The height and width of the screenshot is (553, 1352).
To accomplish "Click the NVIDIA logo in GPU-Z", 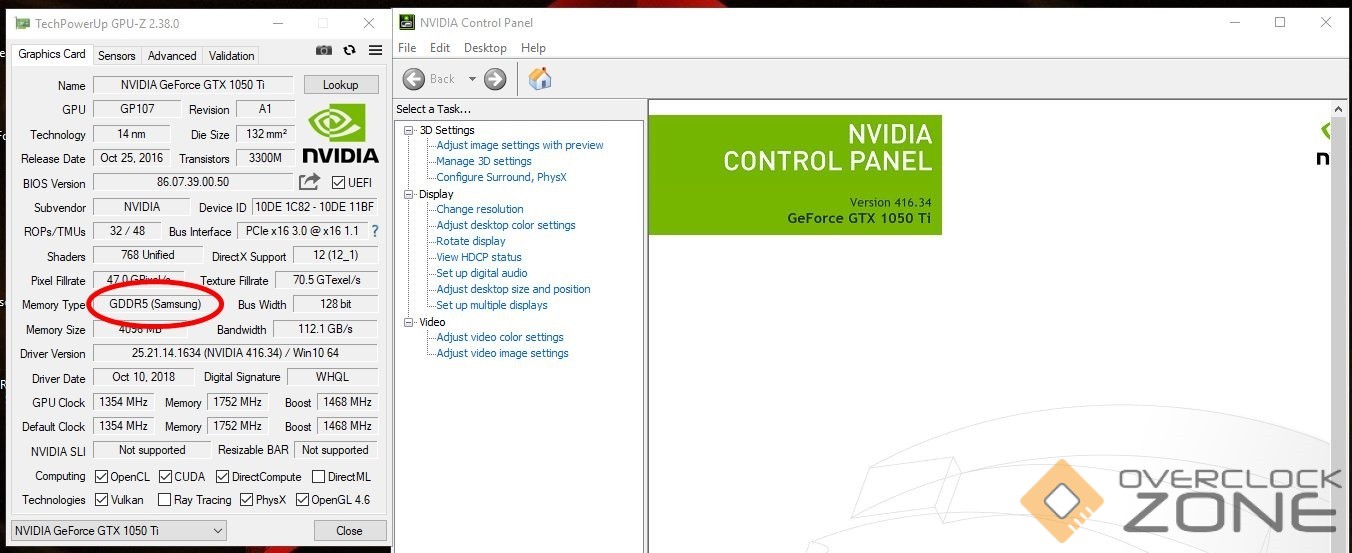I will pyautogui.click(x=340, y=134).
